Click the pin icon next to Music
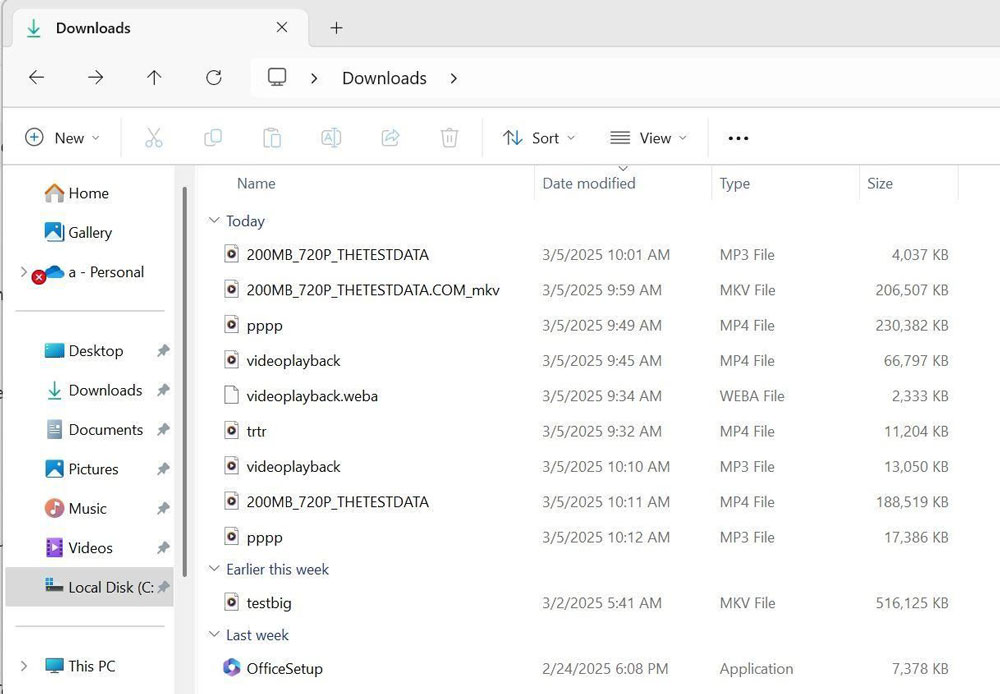The width and height of the screenshot is (1000, 694). click(x=163, y=508)
